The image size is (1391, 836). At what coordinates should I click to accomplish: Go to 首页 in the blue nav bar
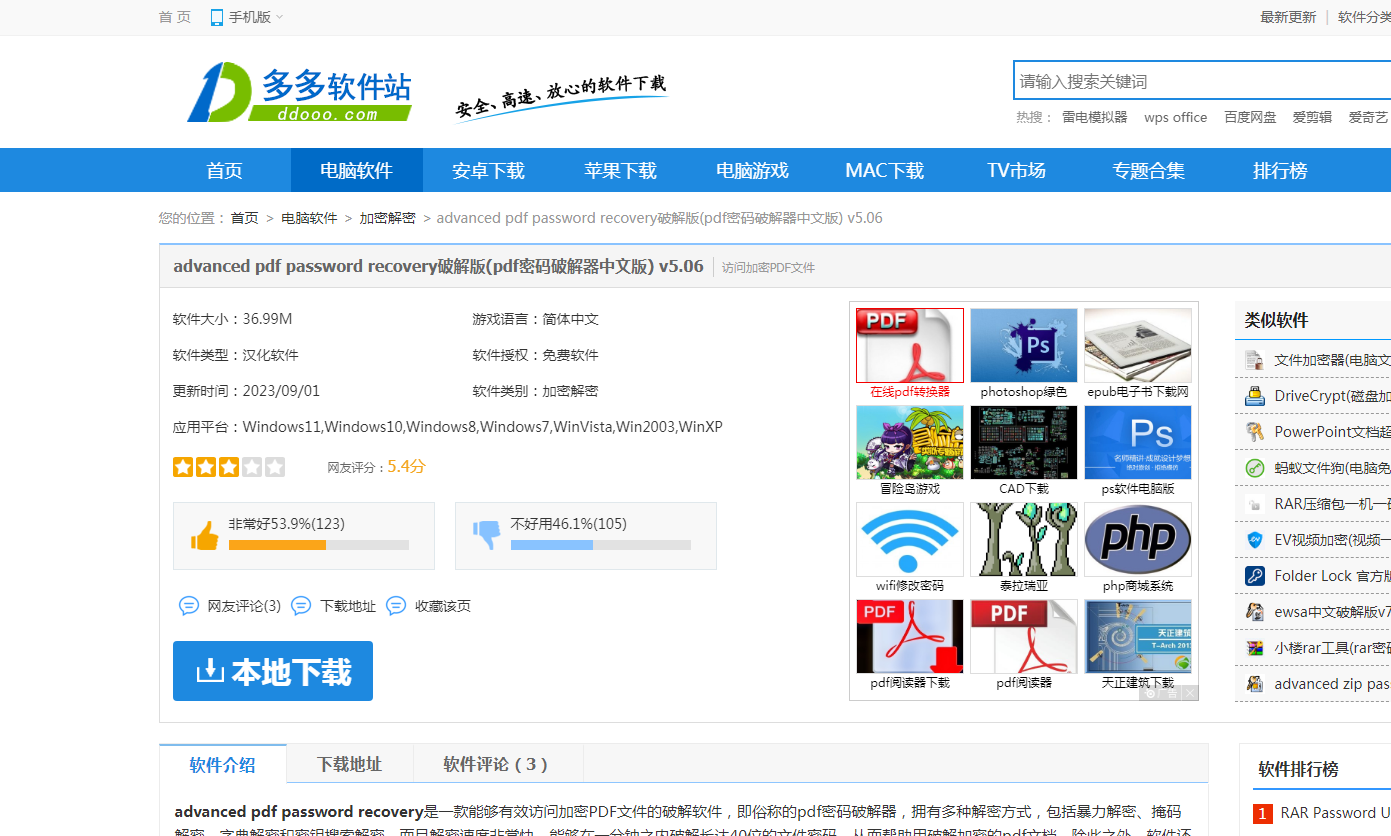pyautogui.click(x=225, y=170)
